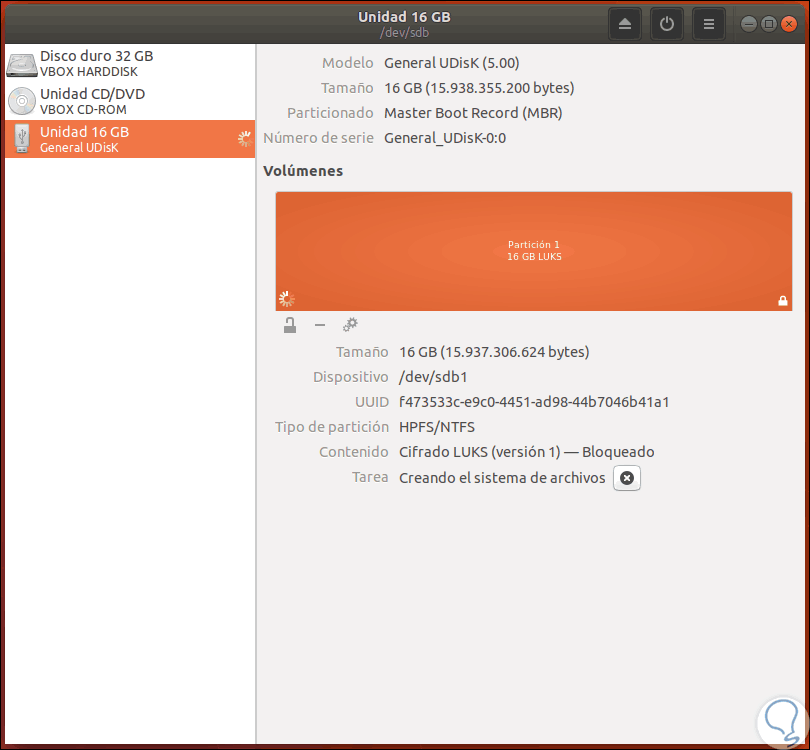Click drive size 16 GB (15.938.355.200 bytes)
Image resolution: width=810 pixels, height=750 pixels.
pyautogui.click(x=479, y=88)
